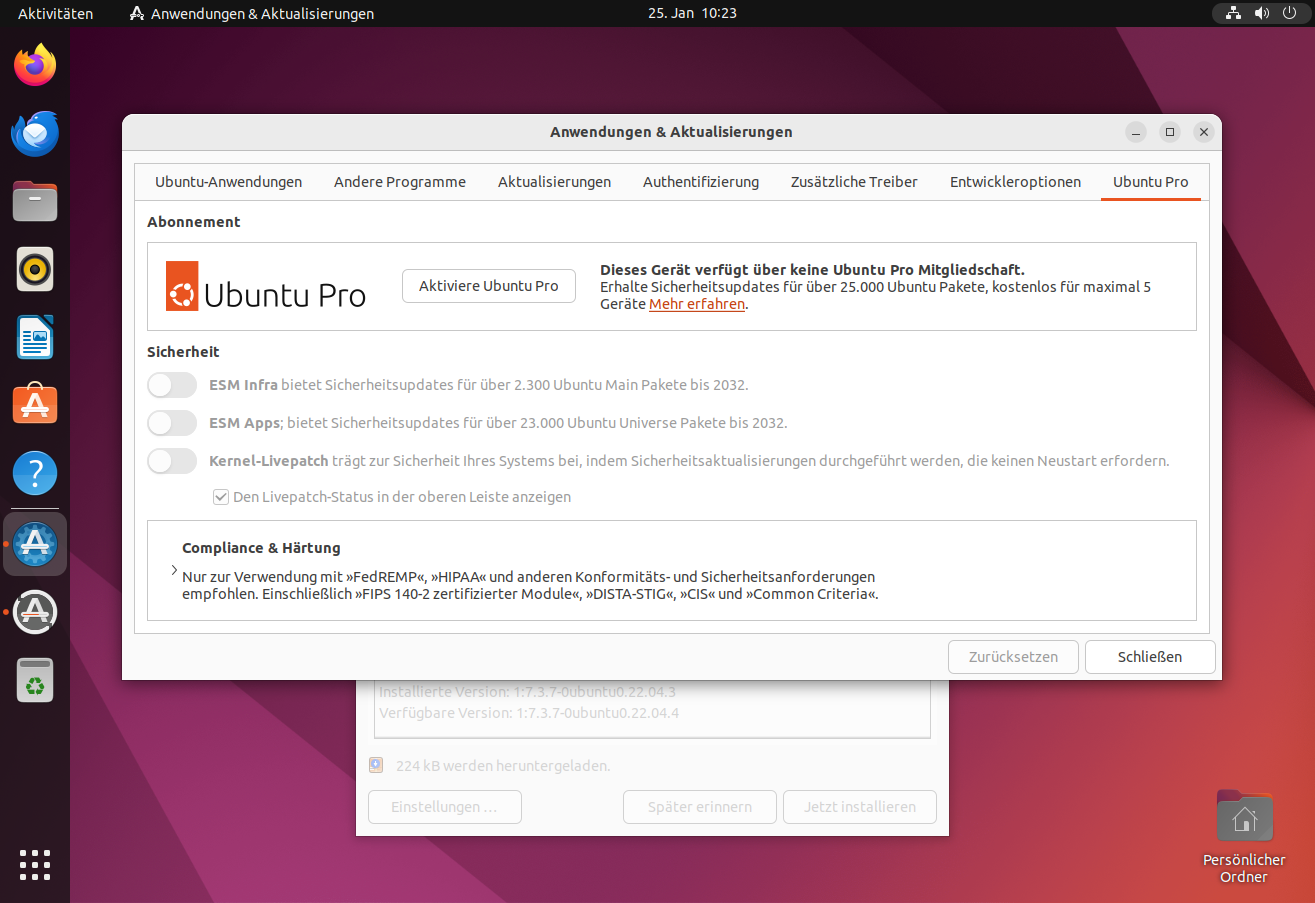
Task: Toggle the ESM Infra switch
Action: 172,385
